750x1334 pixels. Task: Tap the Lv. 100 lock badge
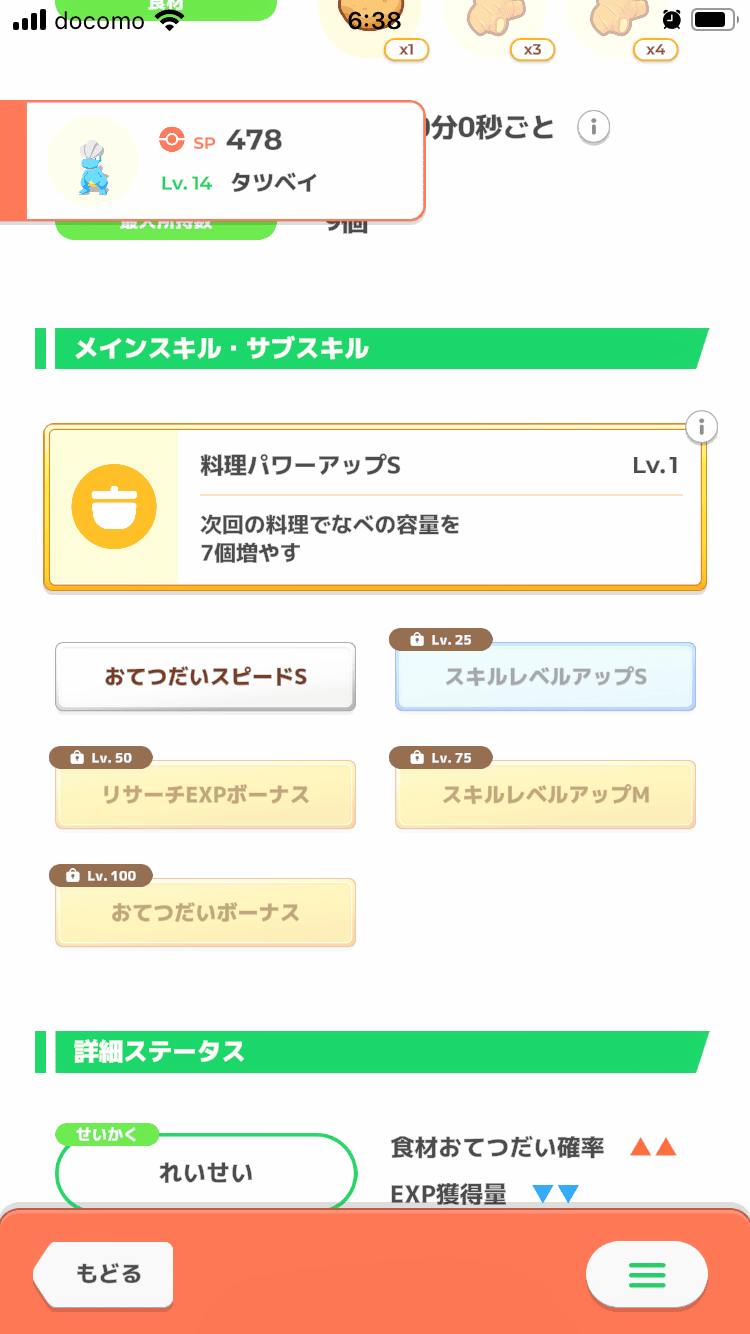point(100,876)
